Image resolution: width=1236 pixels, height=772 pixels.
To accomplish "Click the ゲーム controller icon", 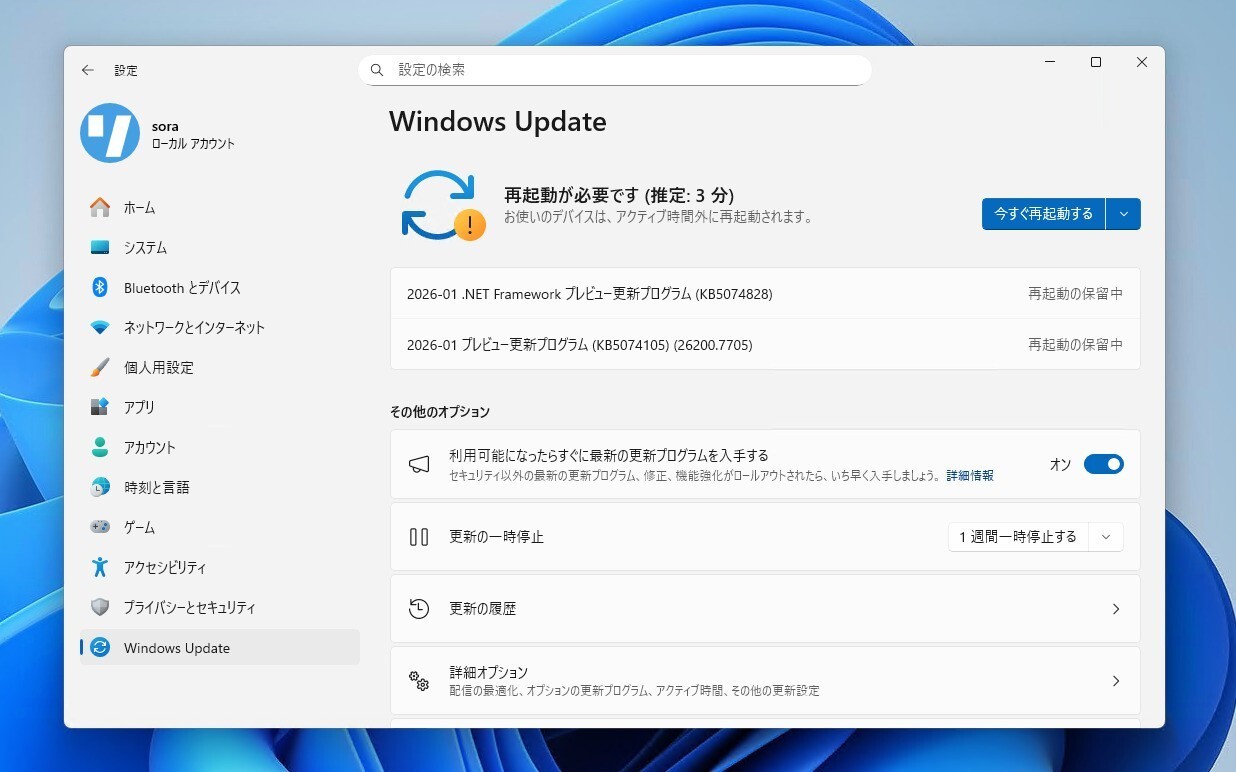I will pos(100,527).
